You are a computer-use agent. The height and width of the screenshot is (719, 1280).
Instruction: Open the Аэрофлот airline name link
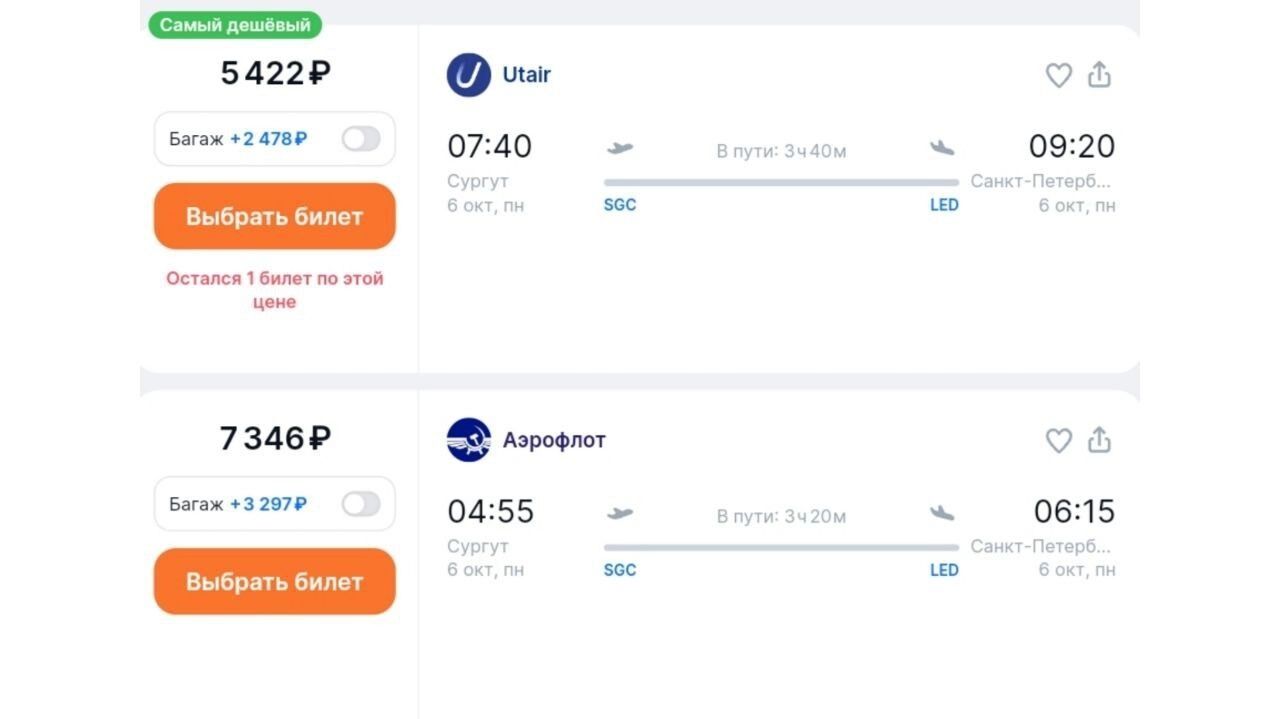tap(554, 440)
